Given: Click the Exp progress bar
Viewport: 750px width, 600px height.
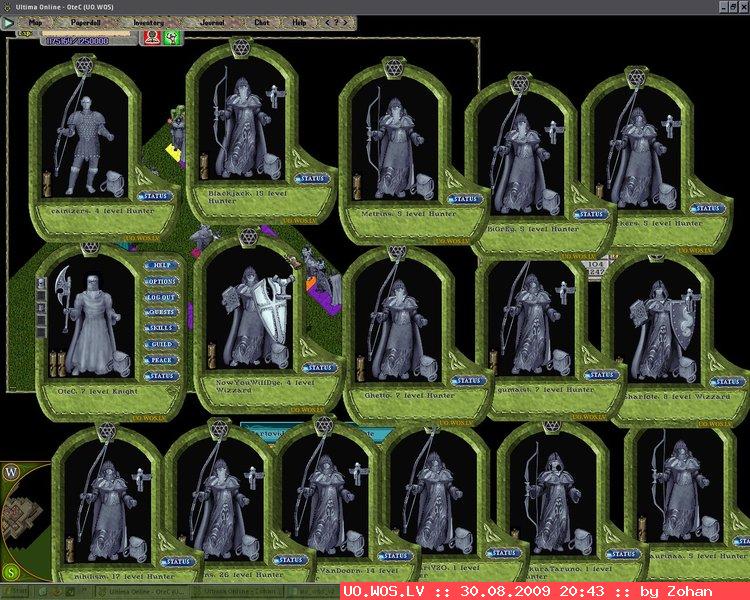Looking at the screenshot, I should point(86,34).
